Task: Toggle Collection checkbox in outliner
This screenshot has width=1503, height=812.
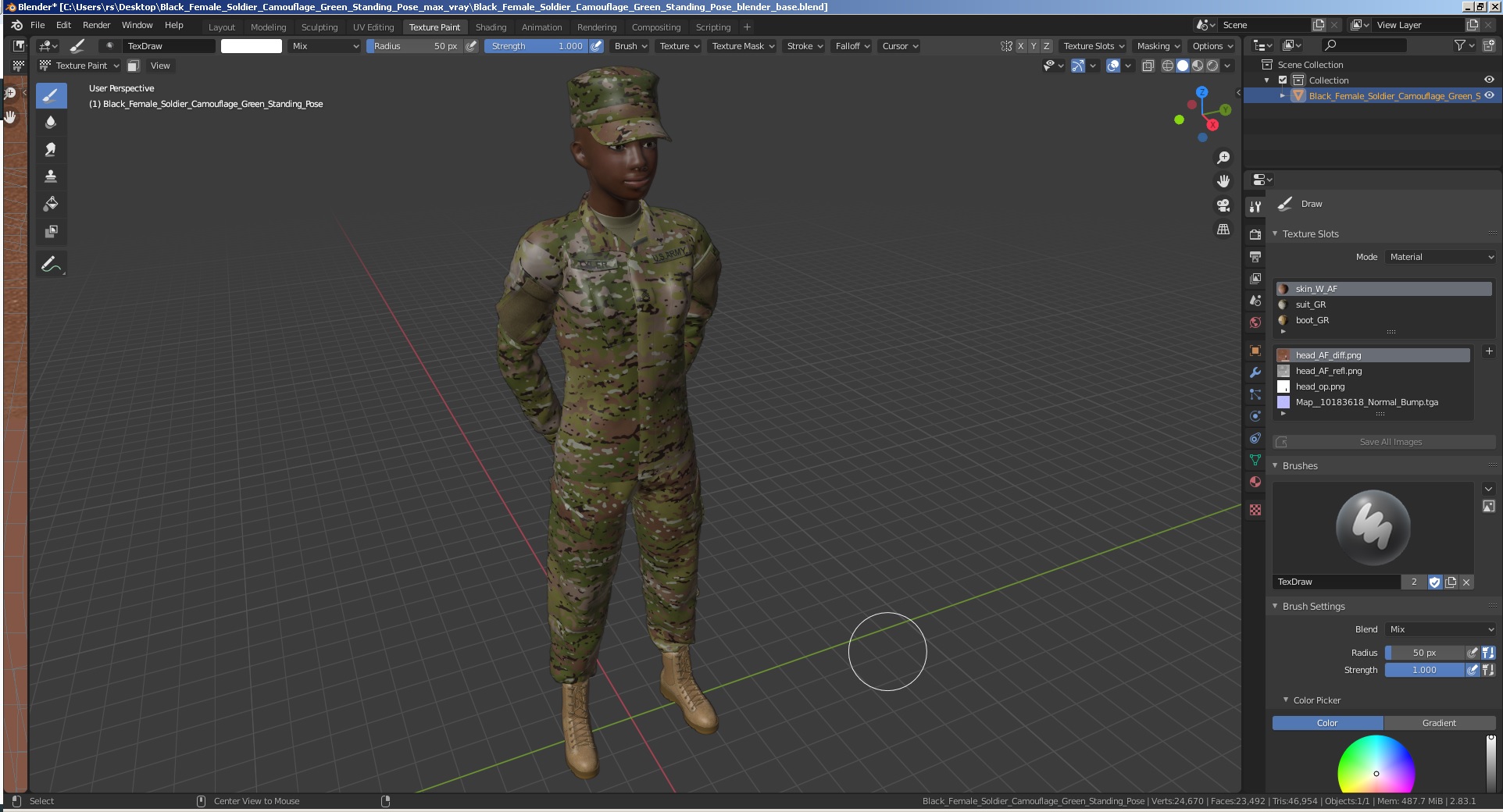Action: click(1282, 80)
